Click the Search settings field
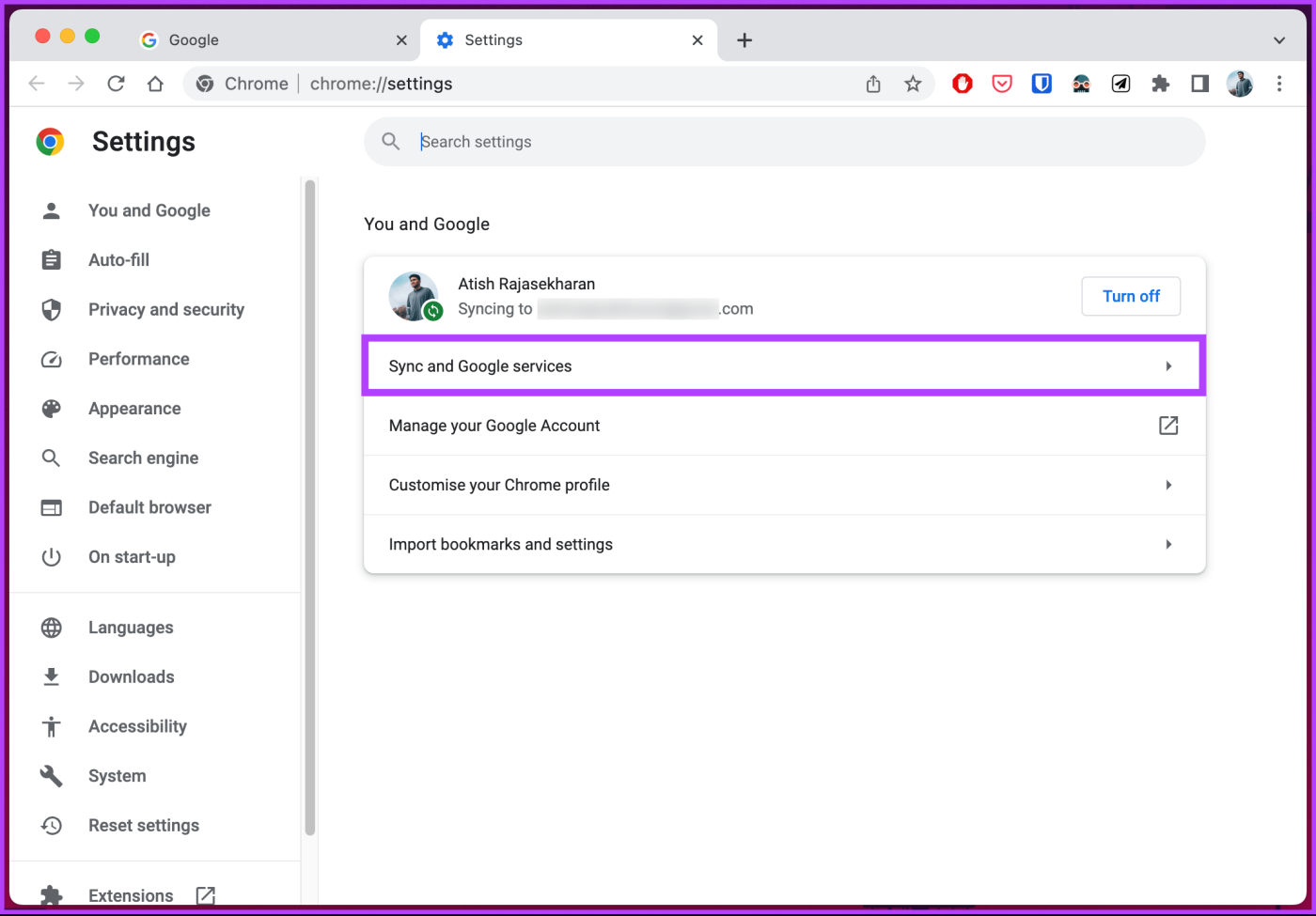 [x=785, y=142]
